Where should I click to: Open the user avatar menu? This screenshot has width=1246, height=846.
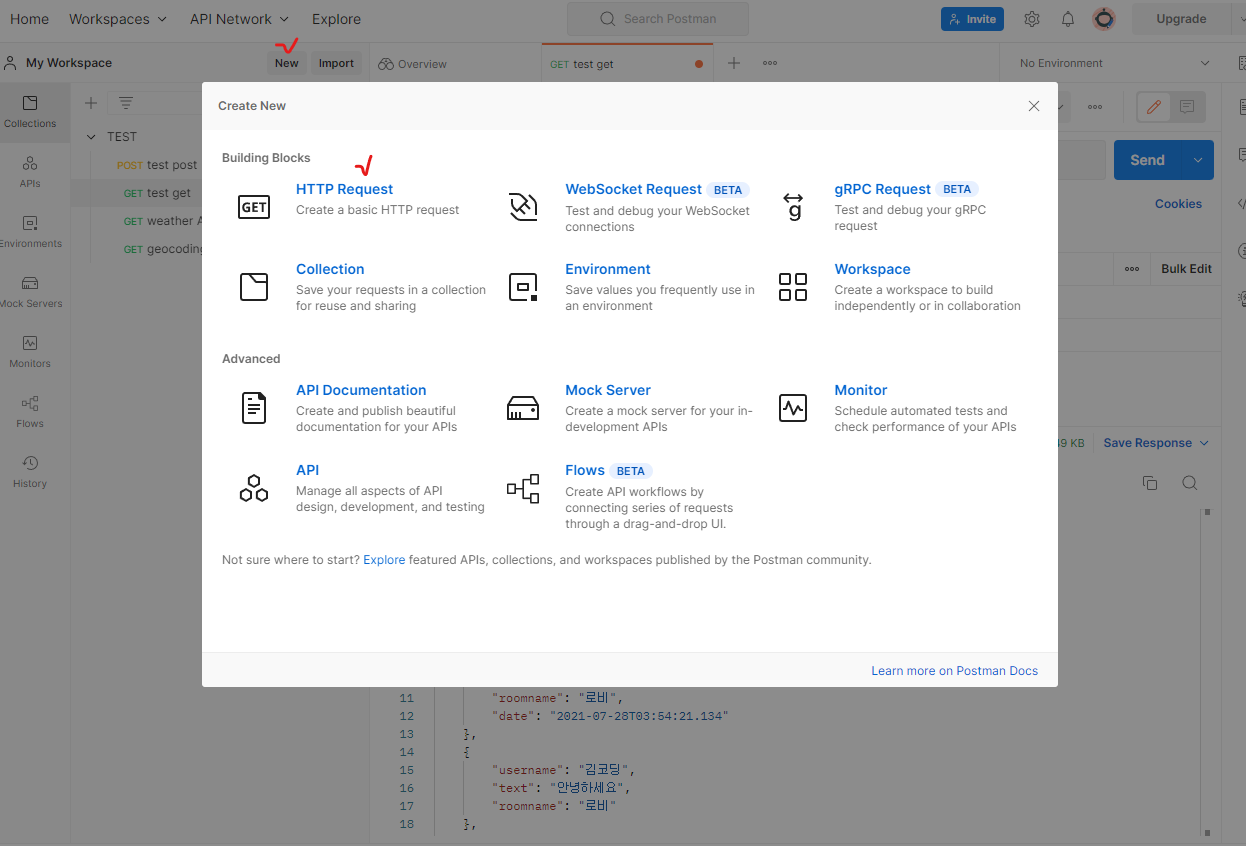point(1104,19)
